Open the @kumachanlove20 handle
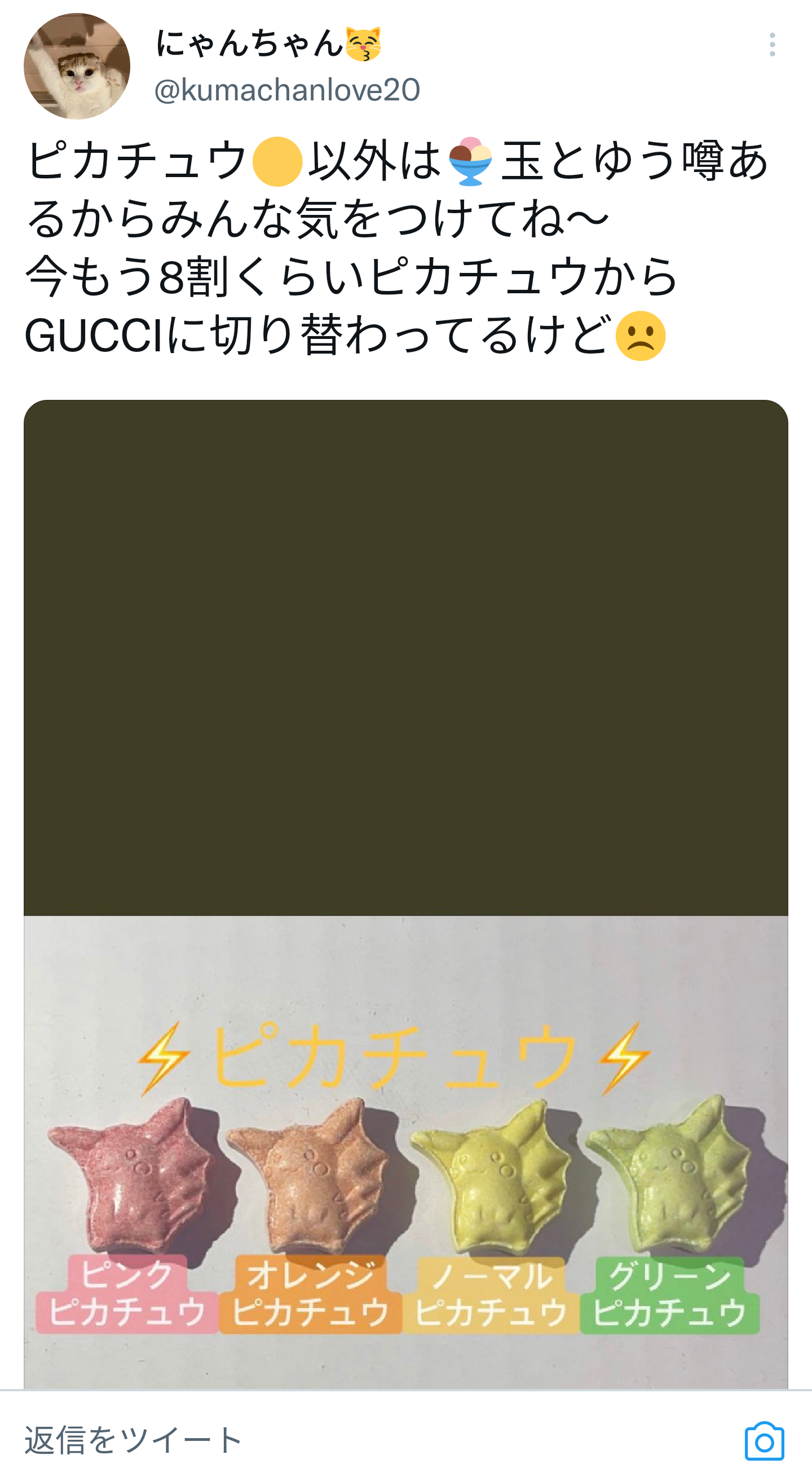812x1477 pixels. click(x=287, y=90)
